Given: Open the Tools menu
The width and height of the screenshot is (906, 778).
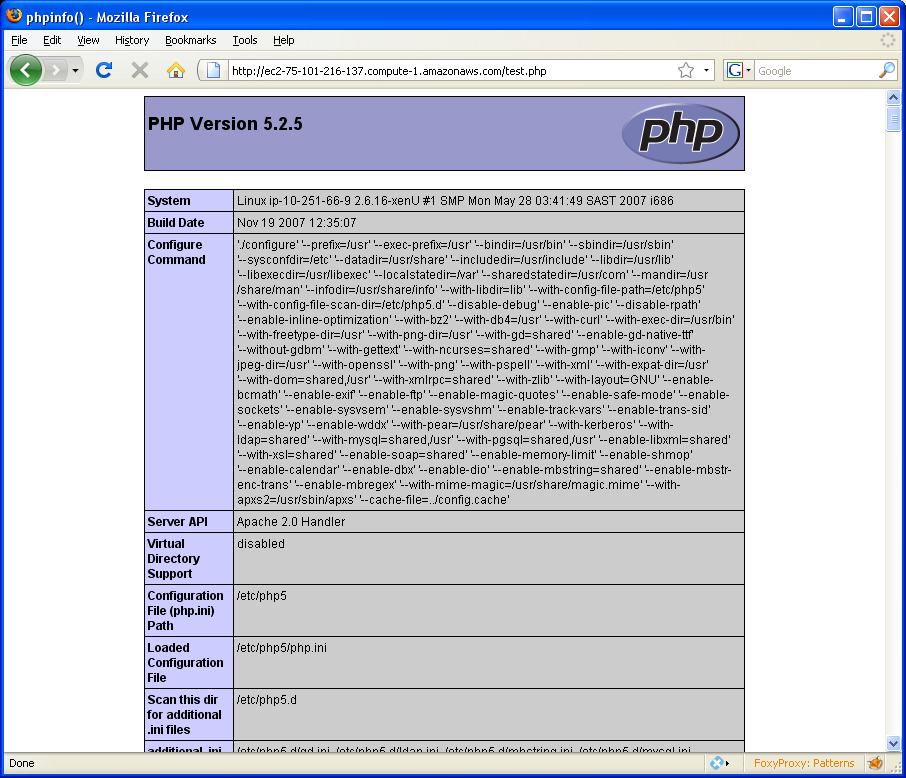Looking at the screenshot, I should pyautogui.click(x=245, y=40).
